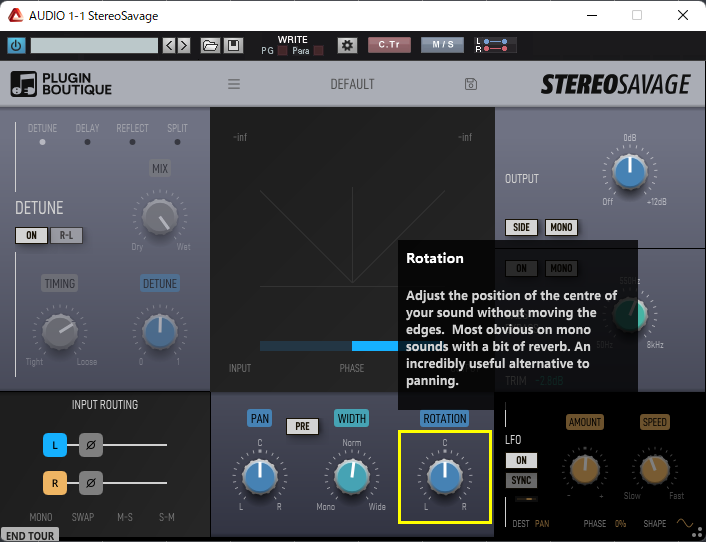Click the green bass frequency knob
The width and height of the screenshot is (706, 542).
pos(630,314)
